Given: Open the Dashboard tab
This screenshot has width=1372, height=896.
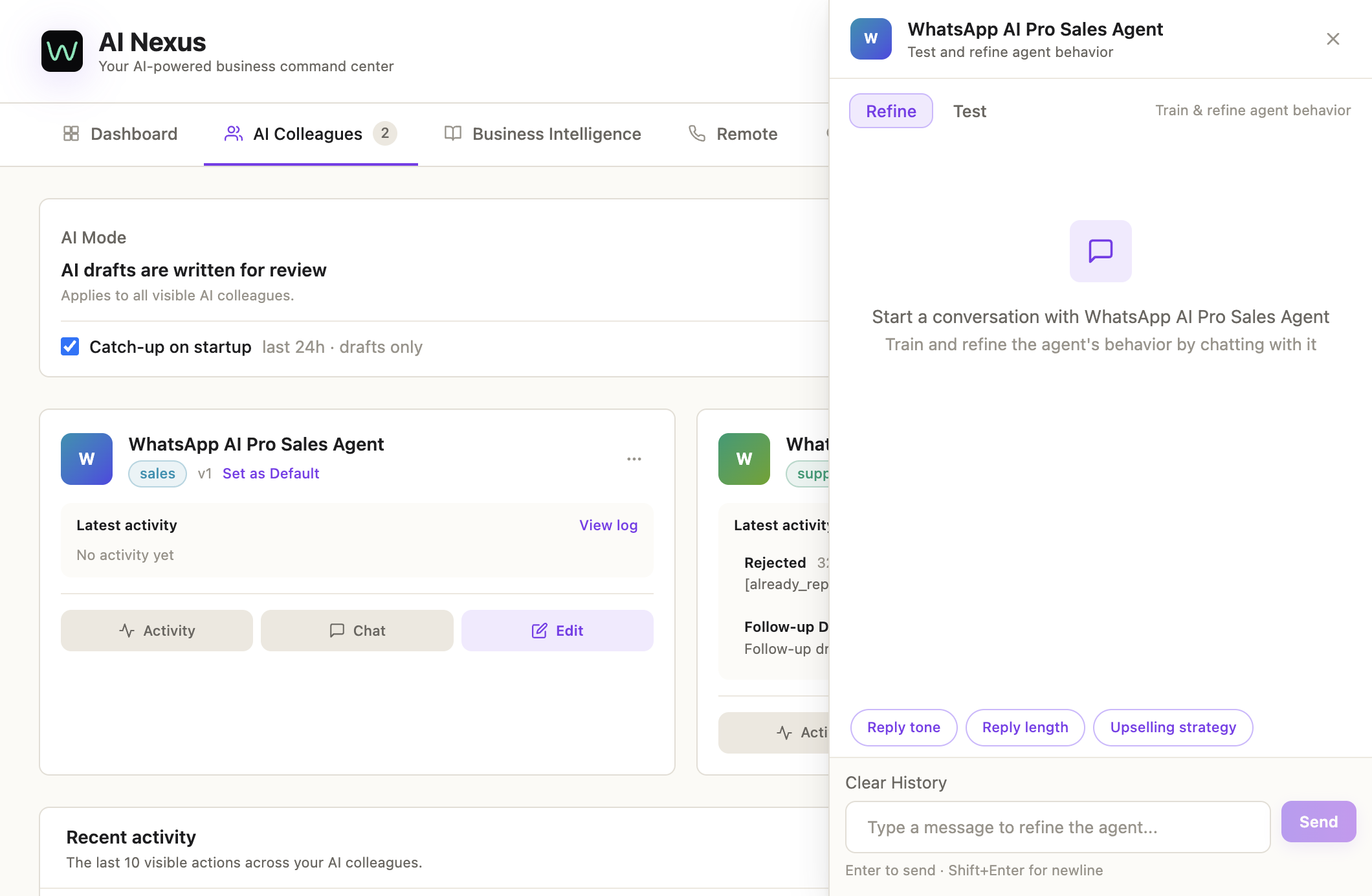Looking at the screenshot, I should coord(120,134).
